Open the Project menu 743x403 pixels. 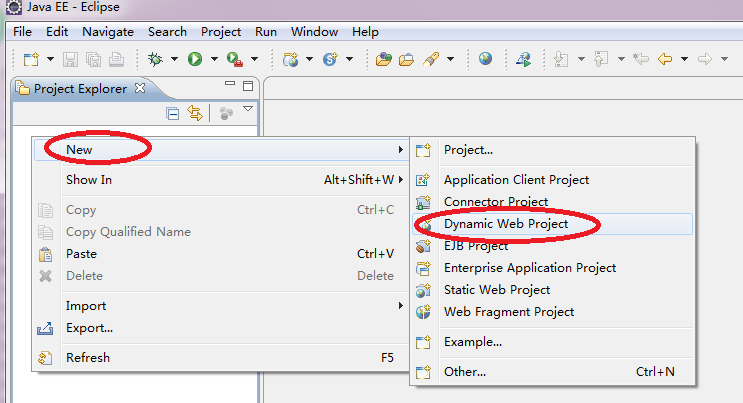[x=221, y=32]
